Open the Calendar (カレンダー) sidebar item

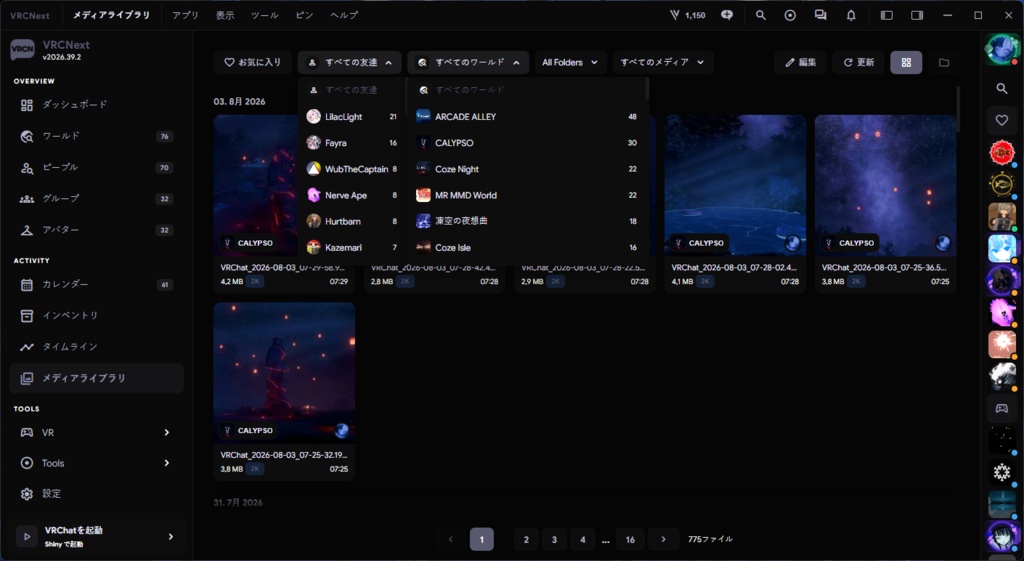97,285
